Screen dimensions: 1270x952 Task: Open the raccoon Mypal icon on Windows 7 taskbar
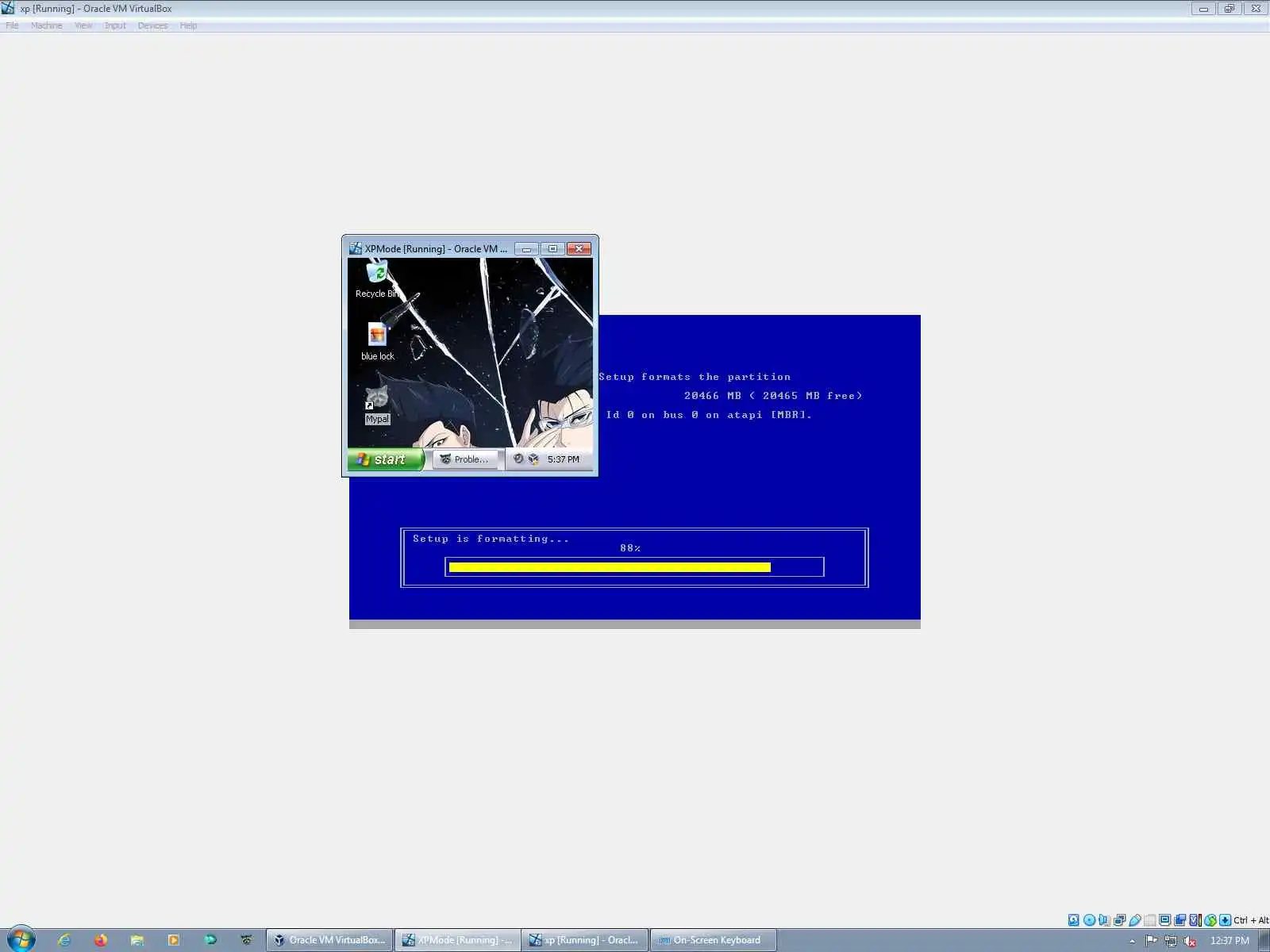point(247,940)
